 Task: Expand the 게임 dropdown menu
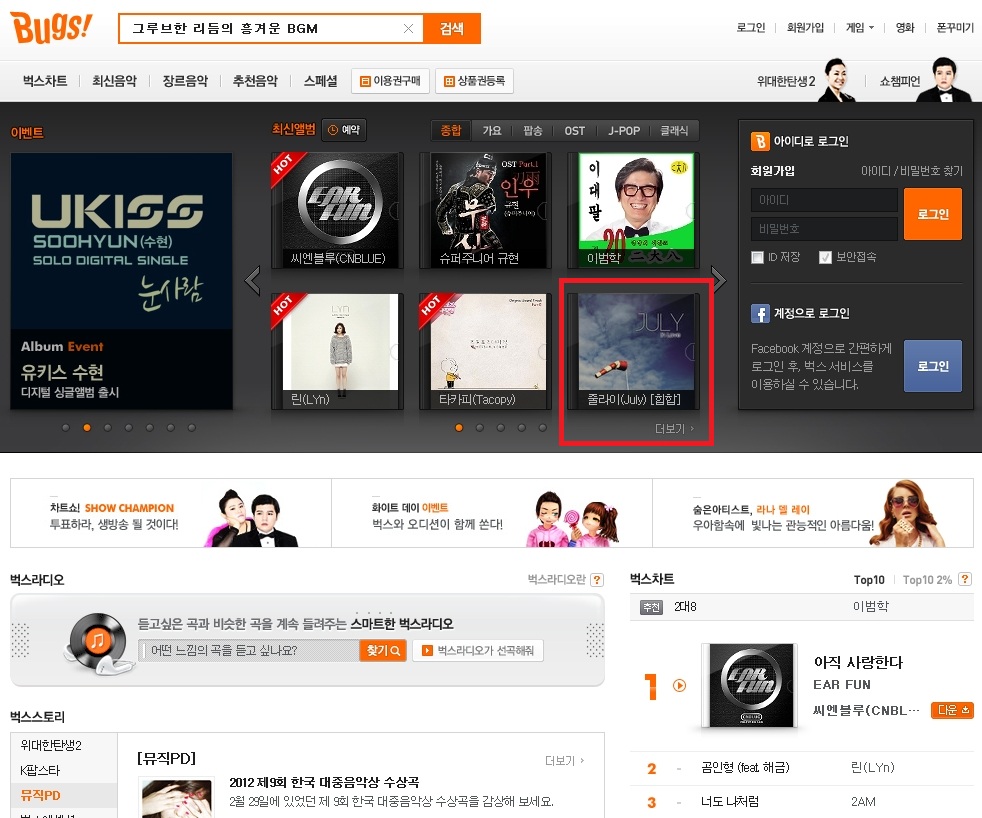tap(860, 28)
